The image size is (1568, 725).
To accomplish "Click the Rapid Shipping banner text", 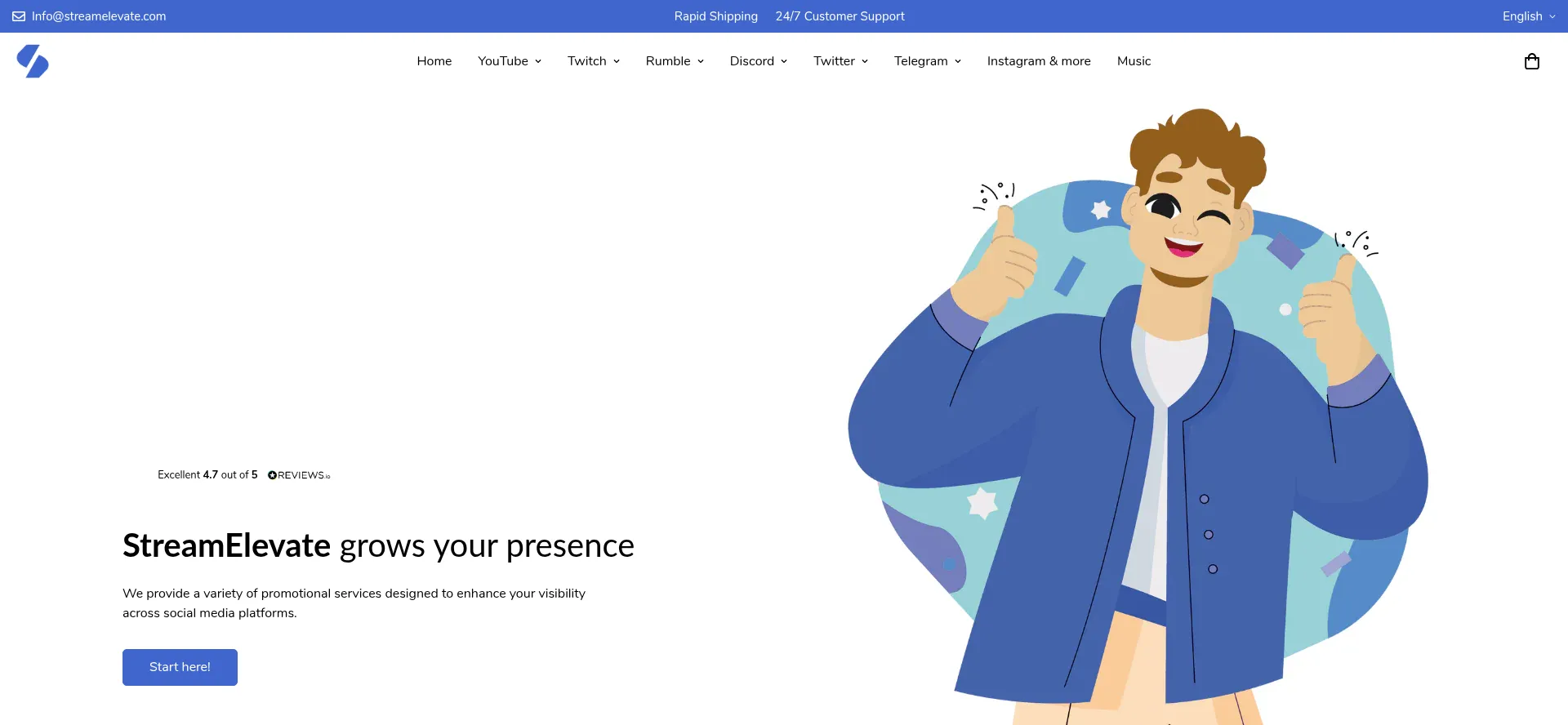I will 716,16.
